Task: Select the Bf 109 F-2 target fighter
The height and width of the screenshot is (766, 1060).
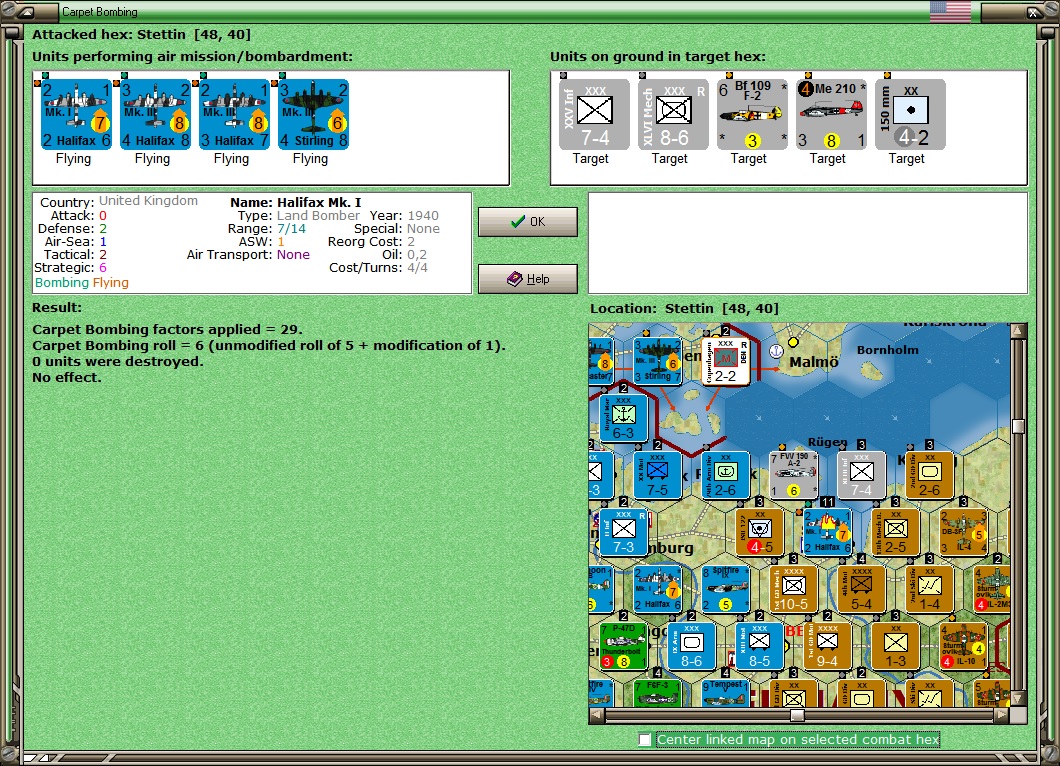Action: [x=752, y=114]
